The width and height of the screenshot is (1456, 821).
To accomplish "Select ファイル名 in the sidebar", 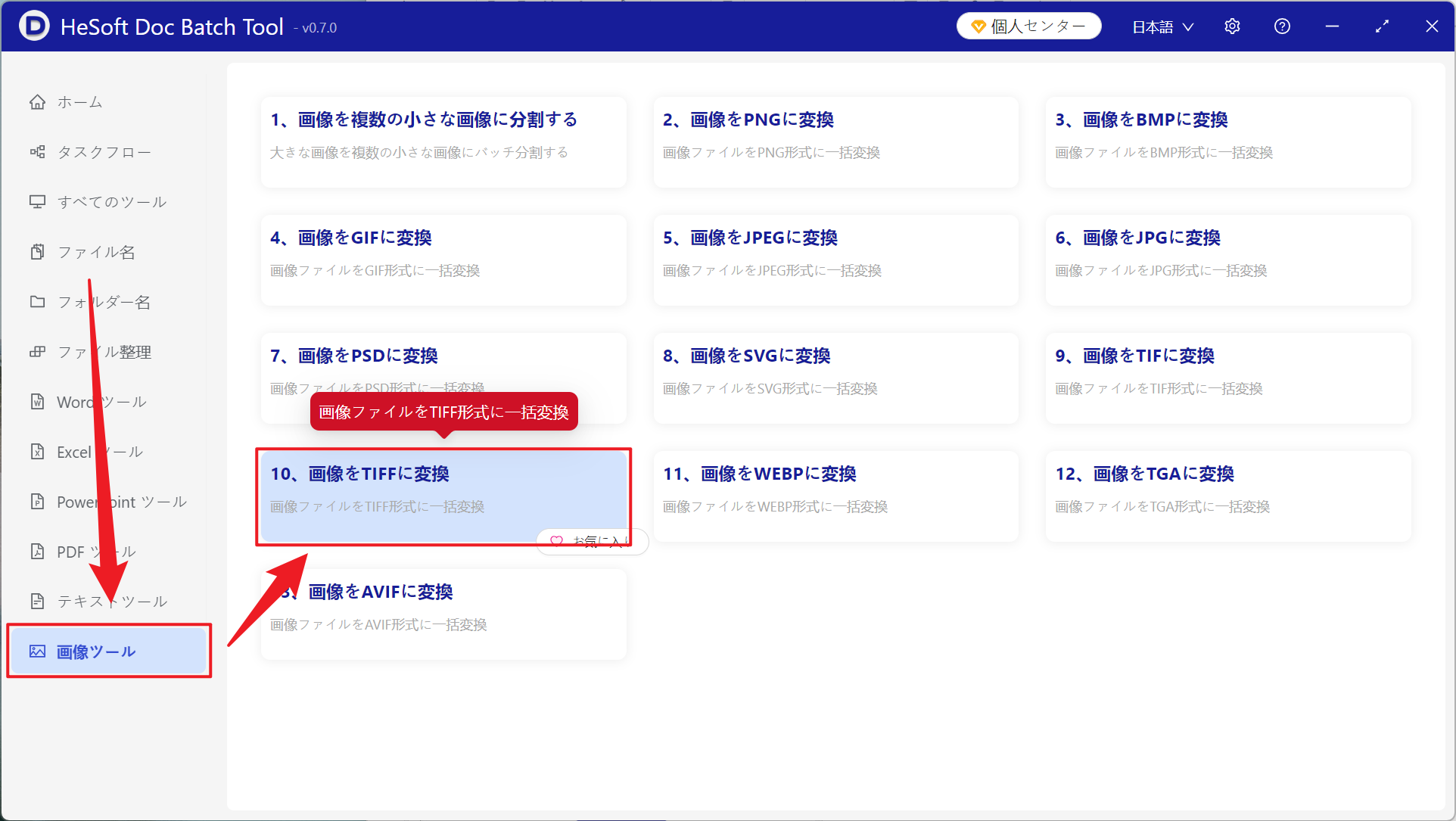I will [x=108, y=252].
